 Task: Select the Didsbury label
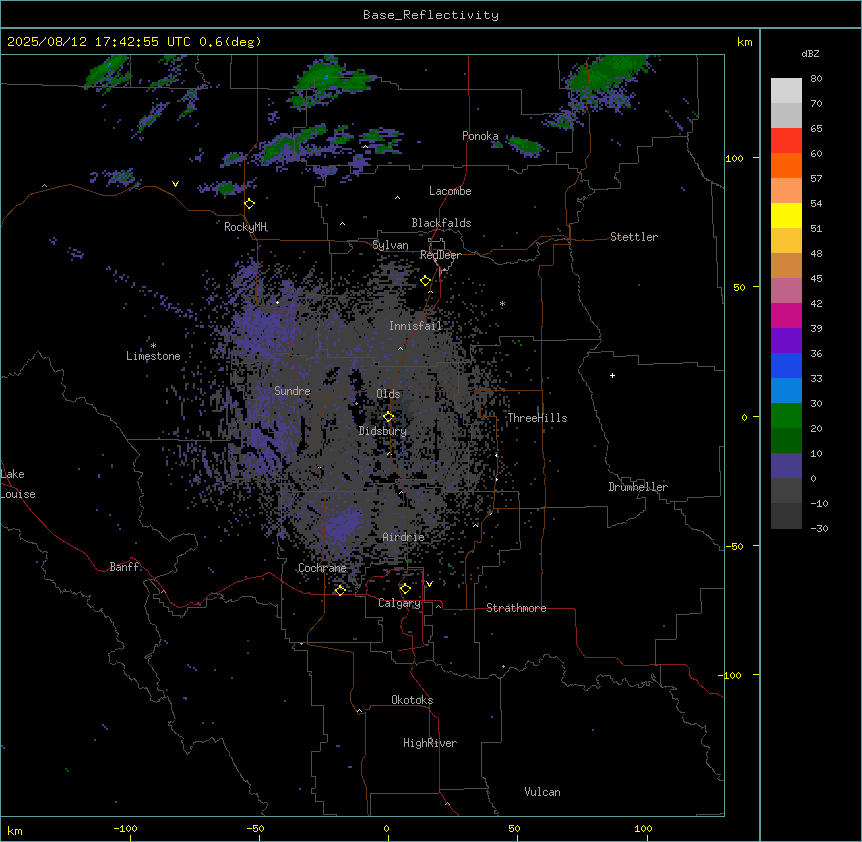point(382,431)
